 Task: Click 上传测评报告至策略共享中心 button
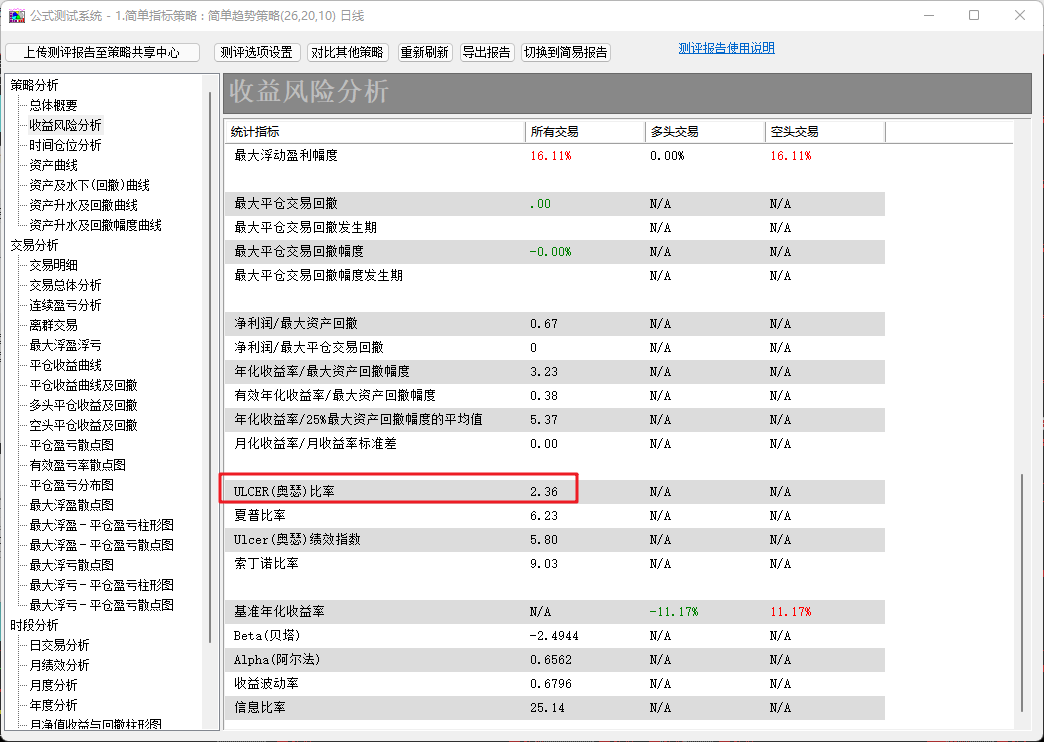102,52
